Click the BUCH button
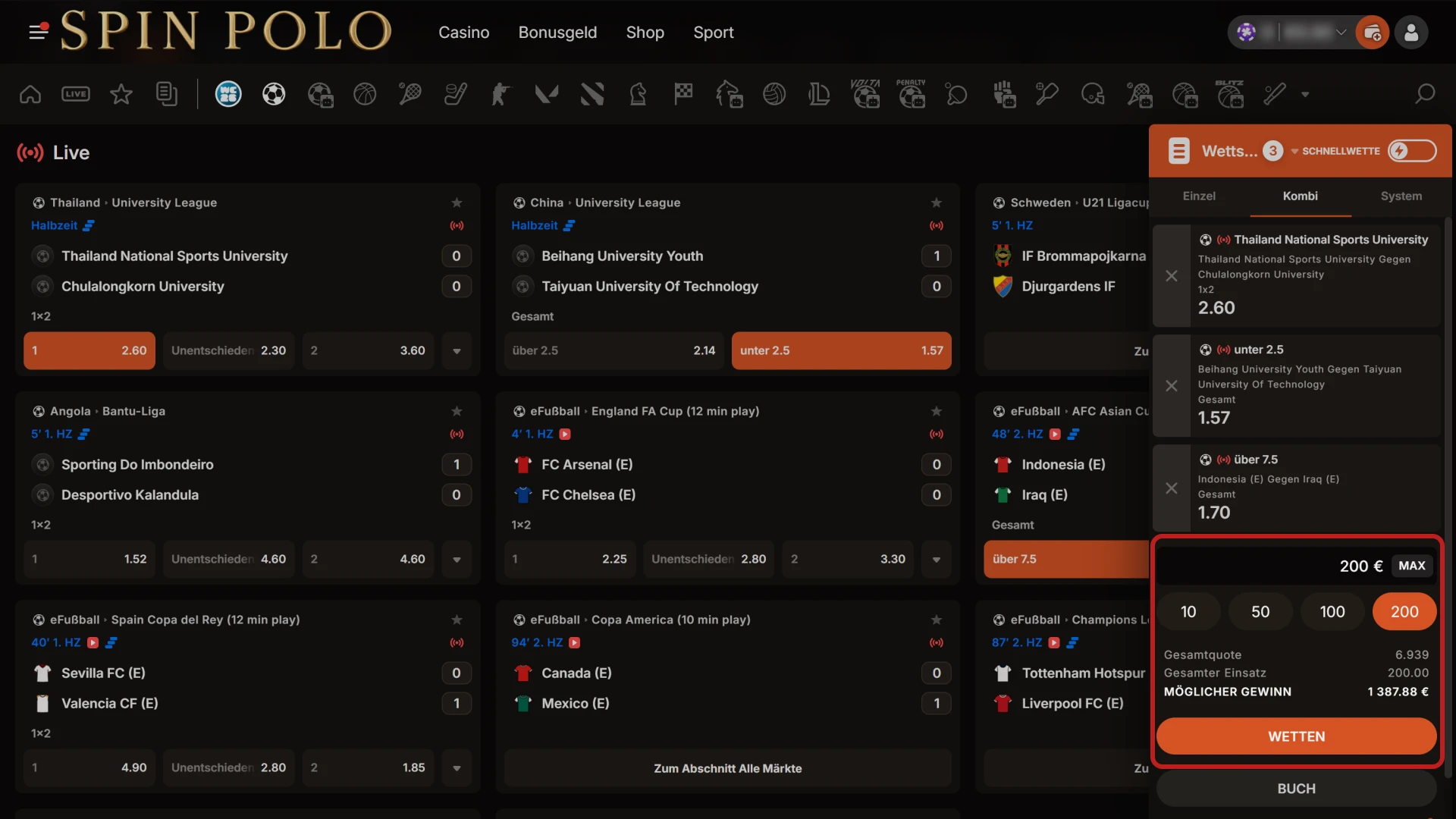This screenshot has height=819, width=1456. [1296, 789]
